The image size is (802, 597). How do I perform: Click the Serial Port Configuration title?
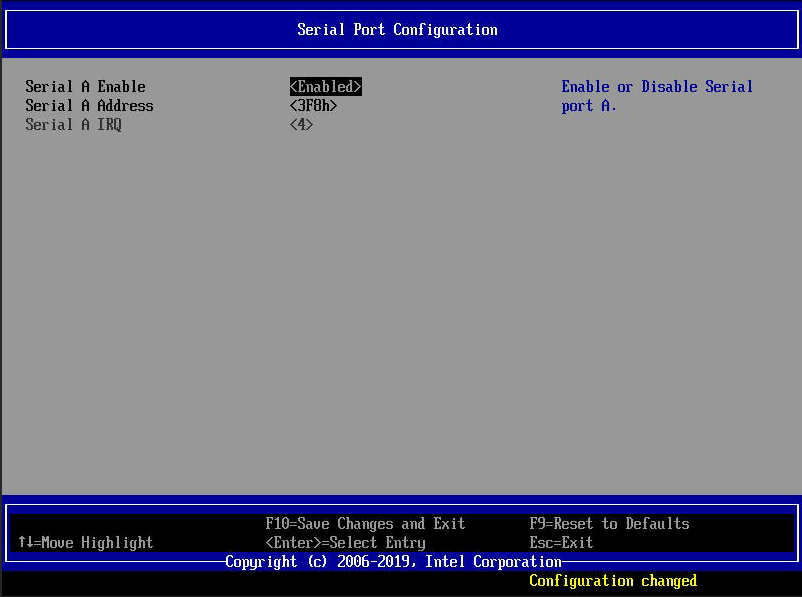point(396,29)
